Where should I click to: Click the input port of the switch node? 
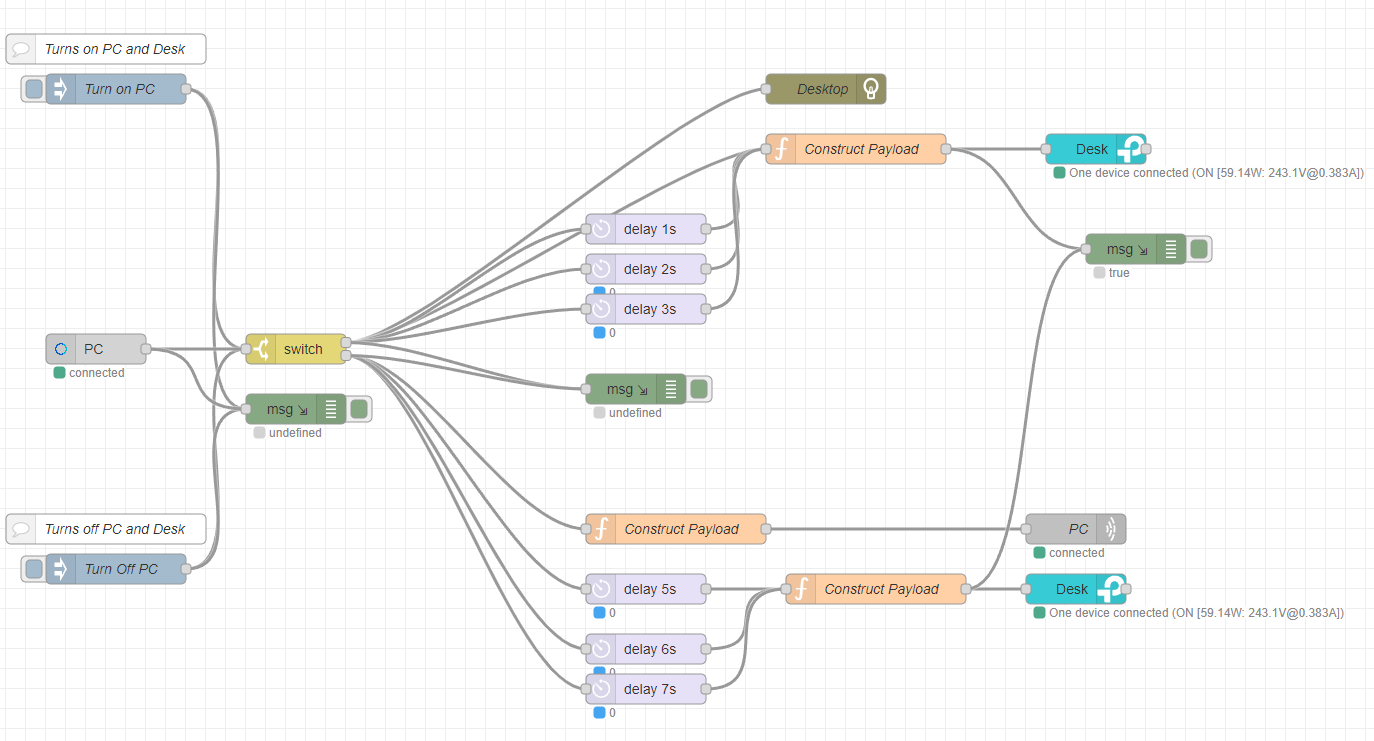point(246,349)
